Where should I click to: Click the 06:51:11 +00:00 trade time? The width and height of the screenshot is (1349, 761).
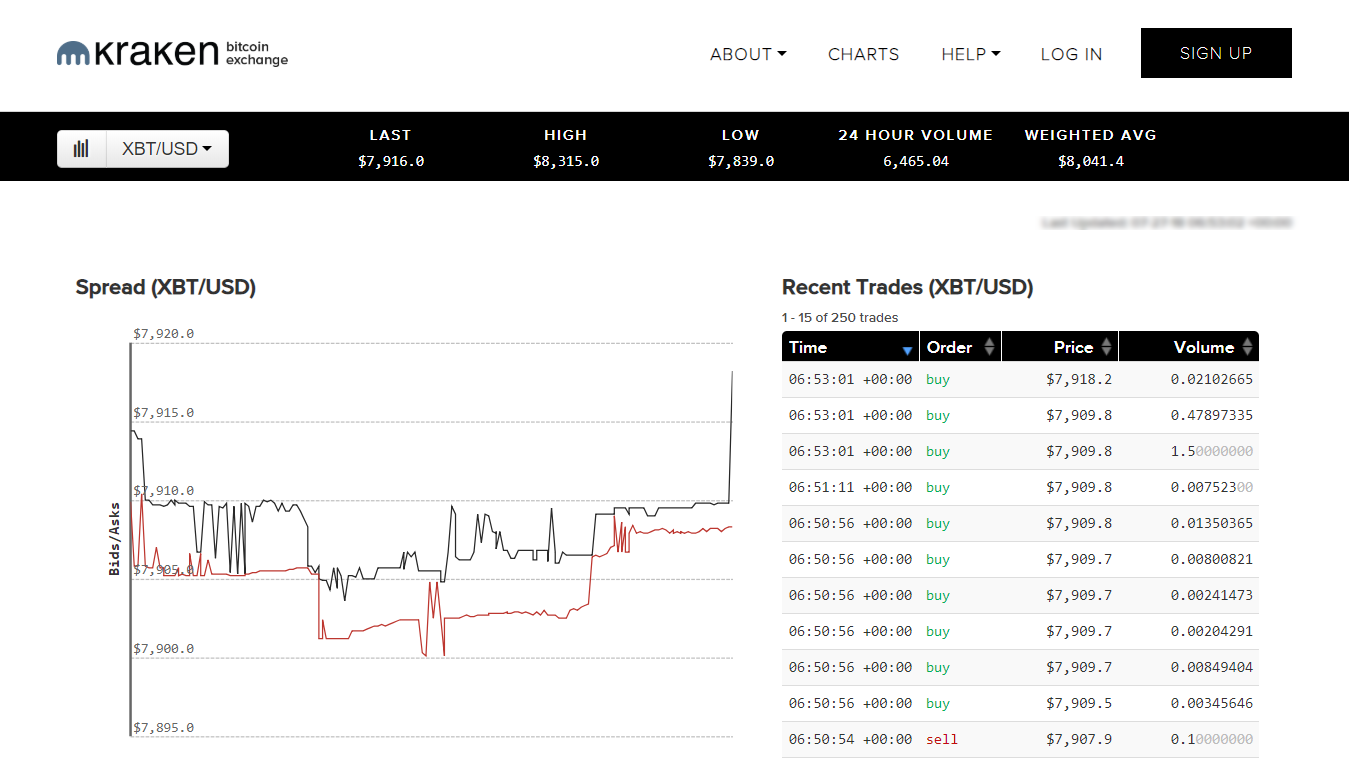click(851, 487)
